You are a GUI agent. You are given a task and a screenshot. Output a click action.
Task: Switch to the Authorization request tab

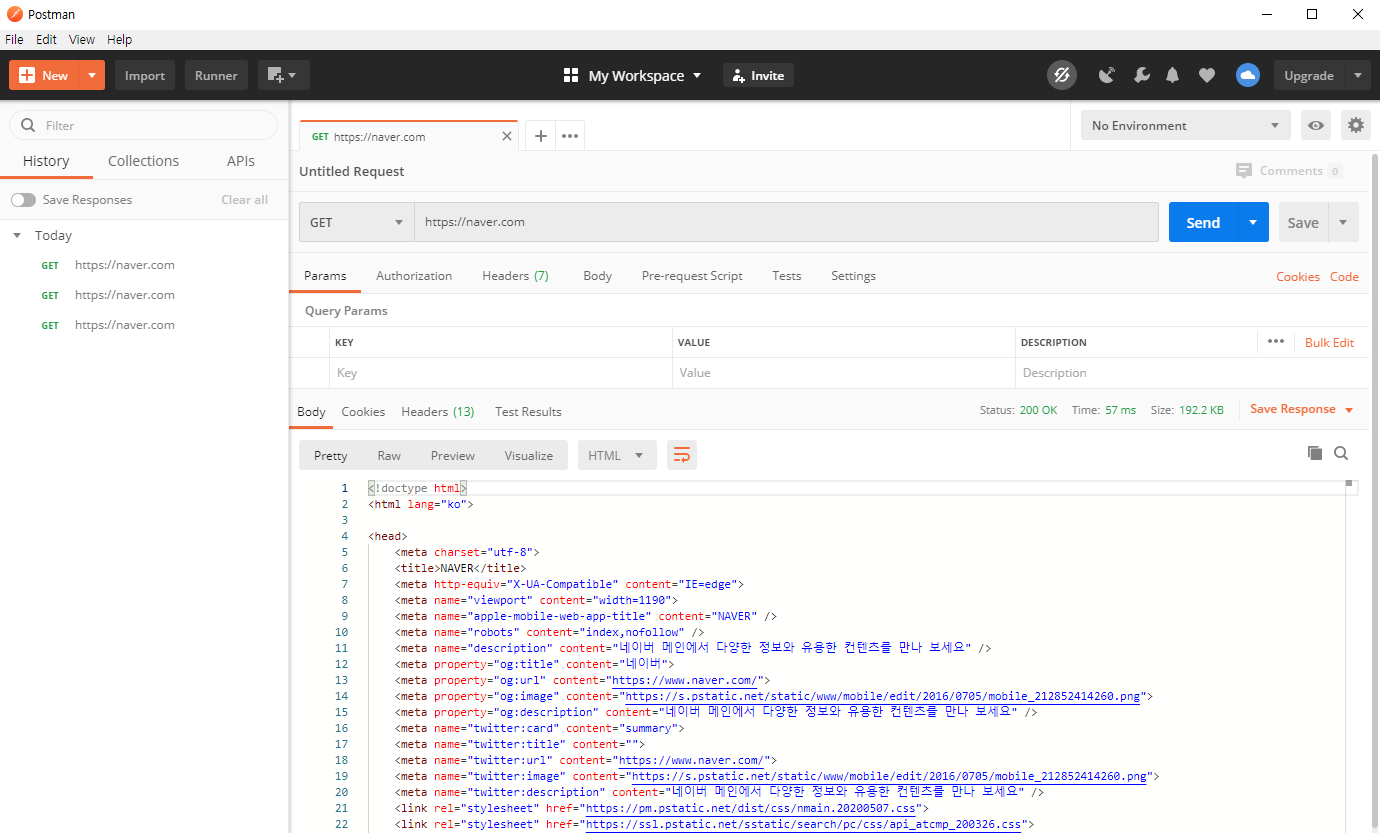pyautogui.click(x=414, y=275)
